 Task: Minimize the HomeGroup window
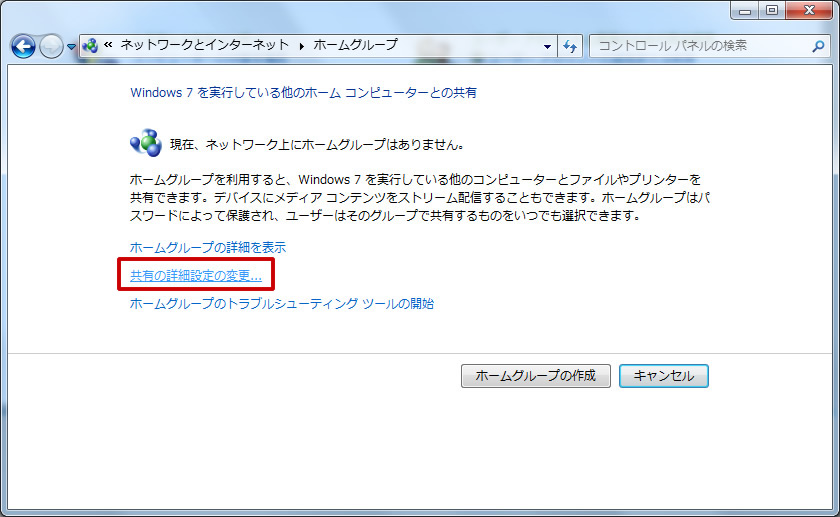[x=745, y=10]
